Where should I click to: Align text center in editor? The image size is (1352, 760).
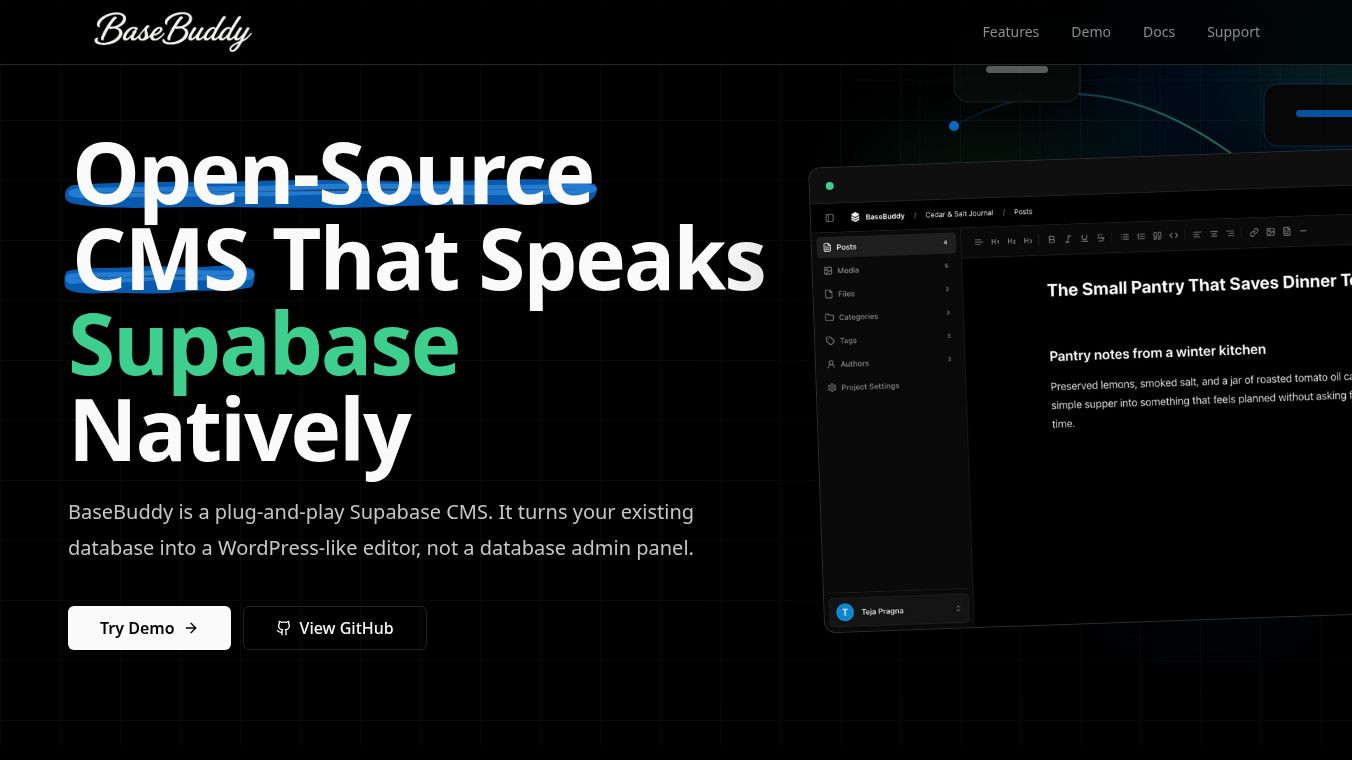point(1214,234)
